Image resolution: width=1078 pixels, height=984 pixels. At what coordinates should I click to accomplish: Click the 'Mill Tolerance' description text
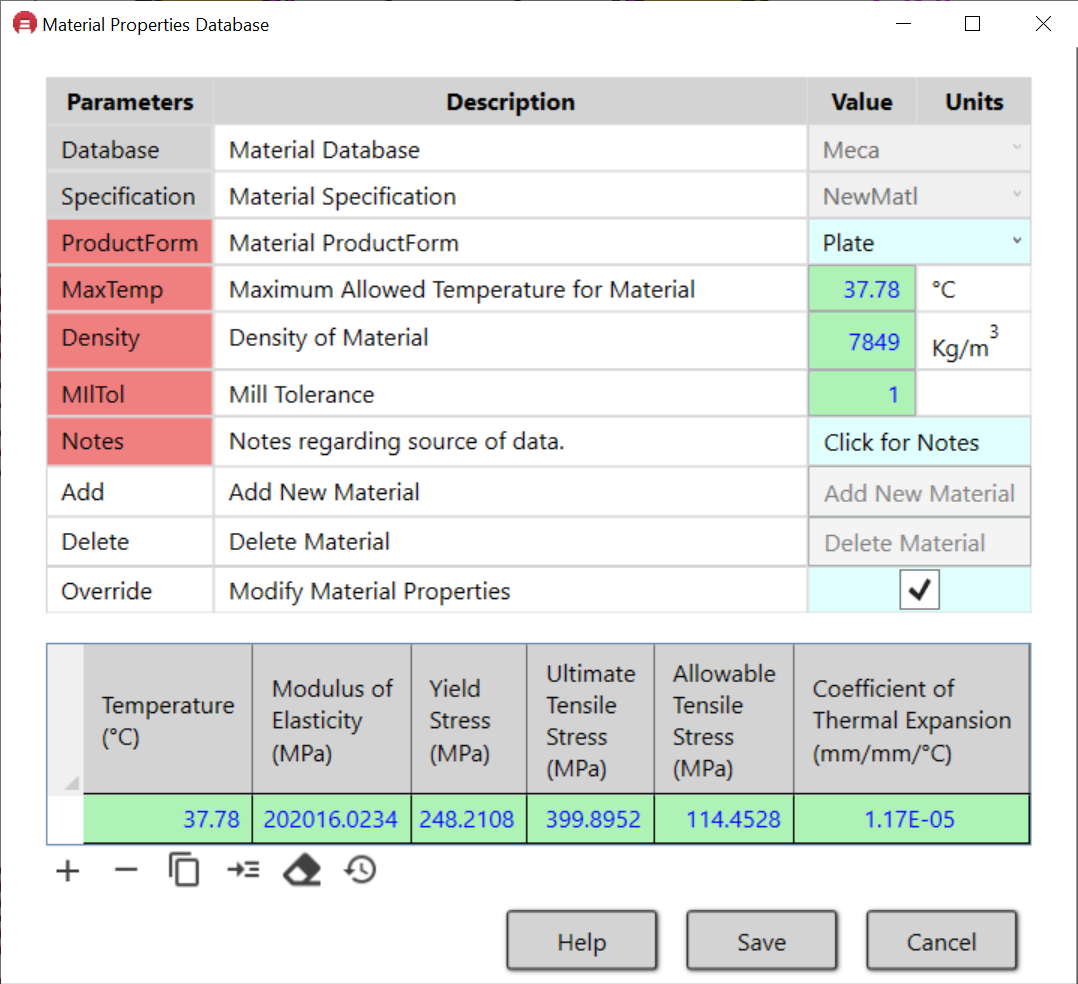point(302,394)
